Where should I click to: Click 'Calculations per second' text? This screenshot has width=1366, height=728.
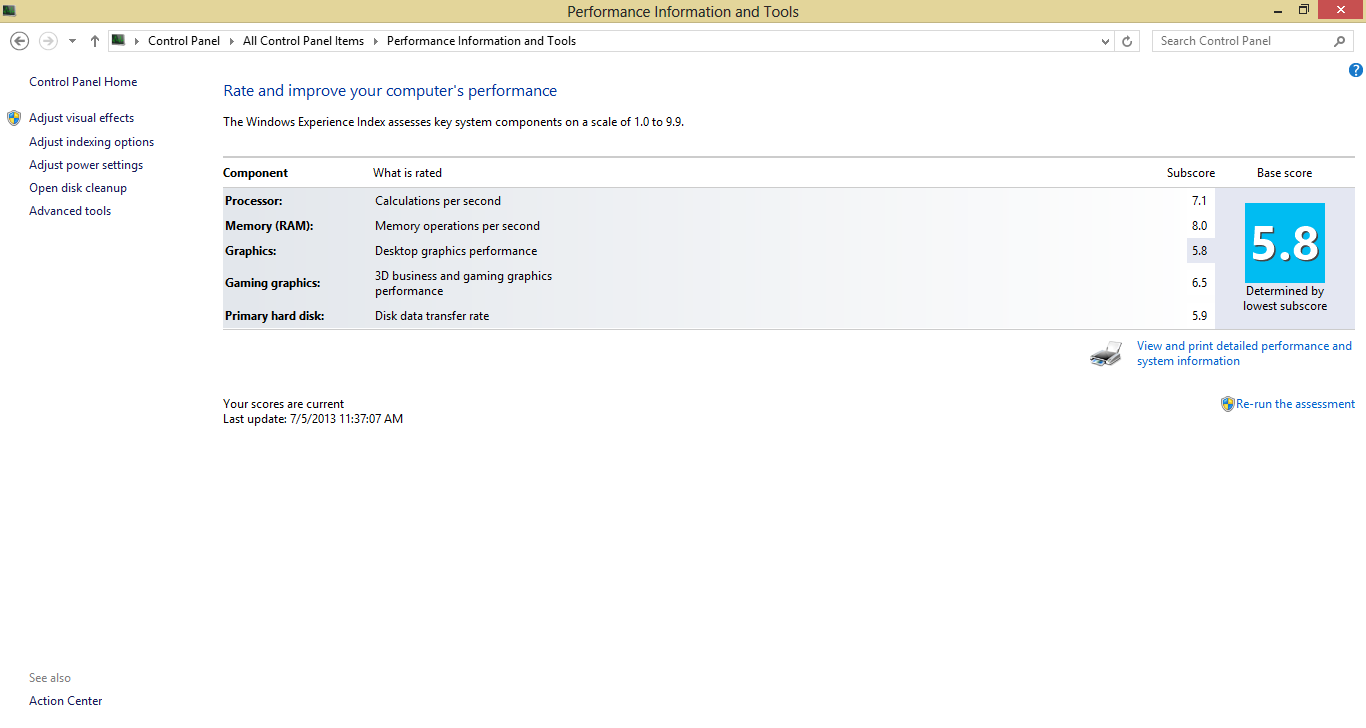tap(438, 201)
